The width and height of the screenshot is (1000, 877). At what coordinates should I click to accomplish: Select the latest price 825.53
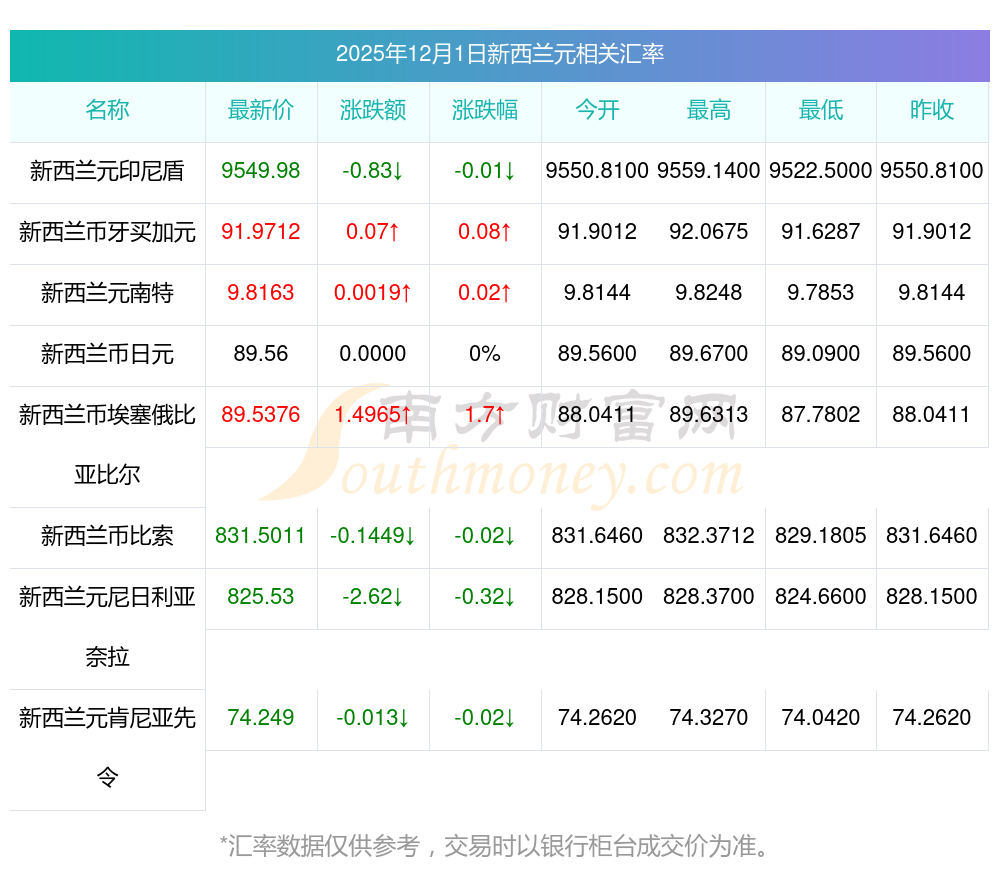point(261,597)
